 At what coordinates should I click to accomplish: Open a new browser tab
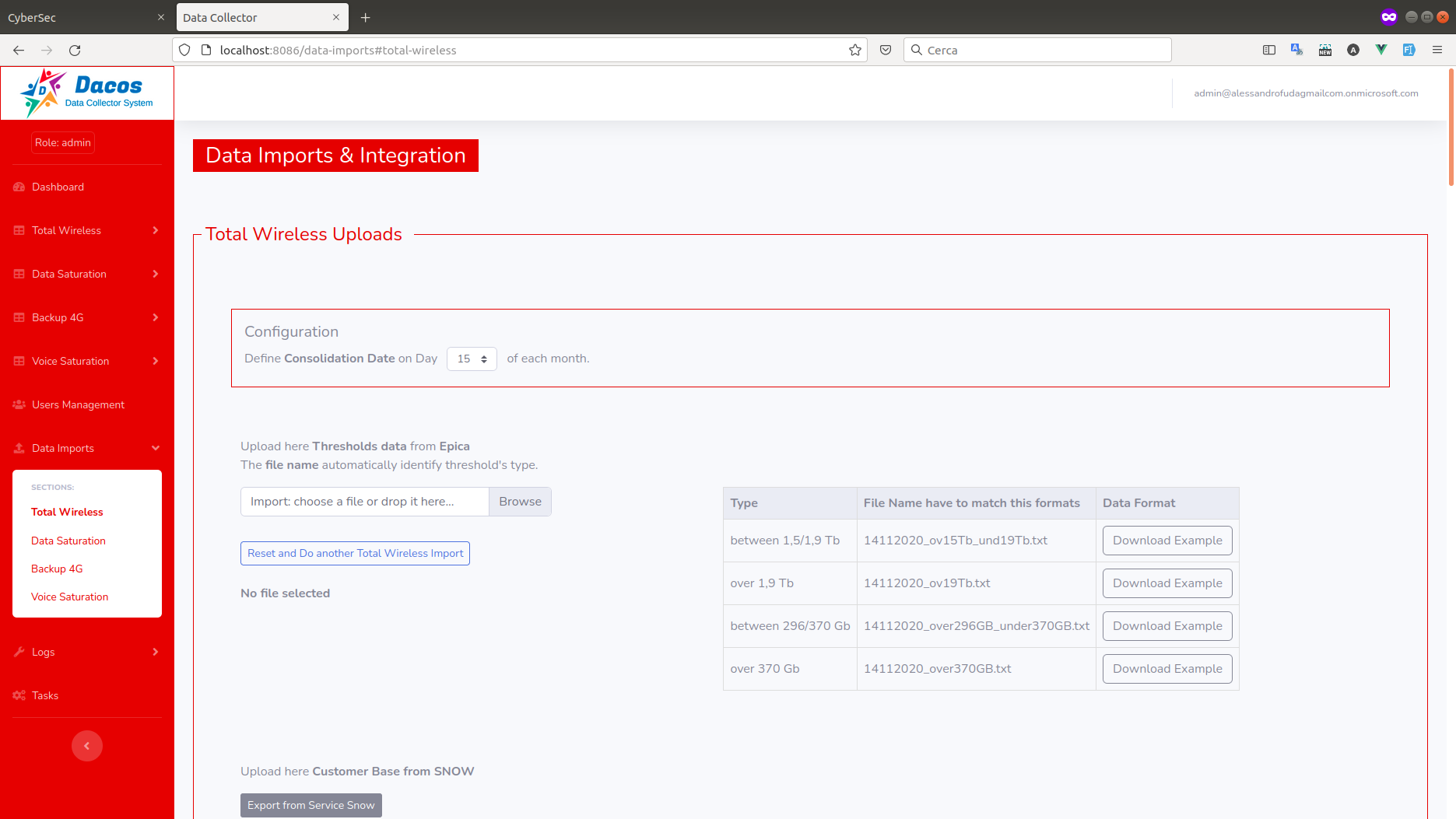366,17
